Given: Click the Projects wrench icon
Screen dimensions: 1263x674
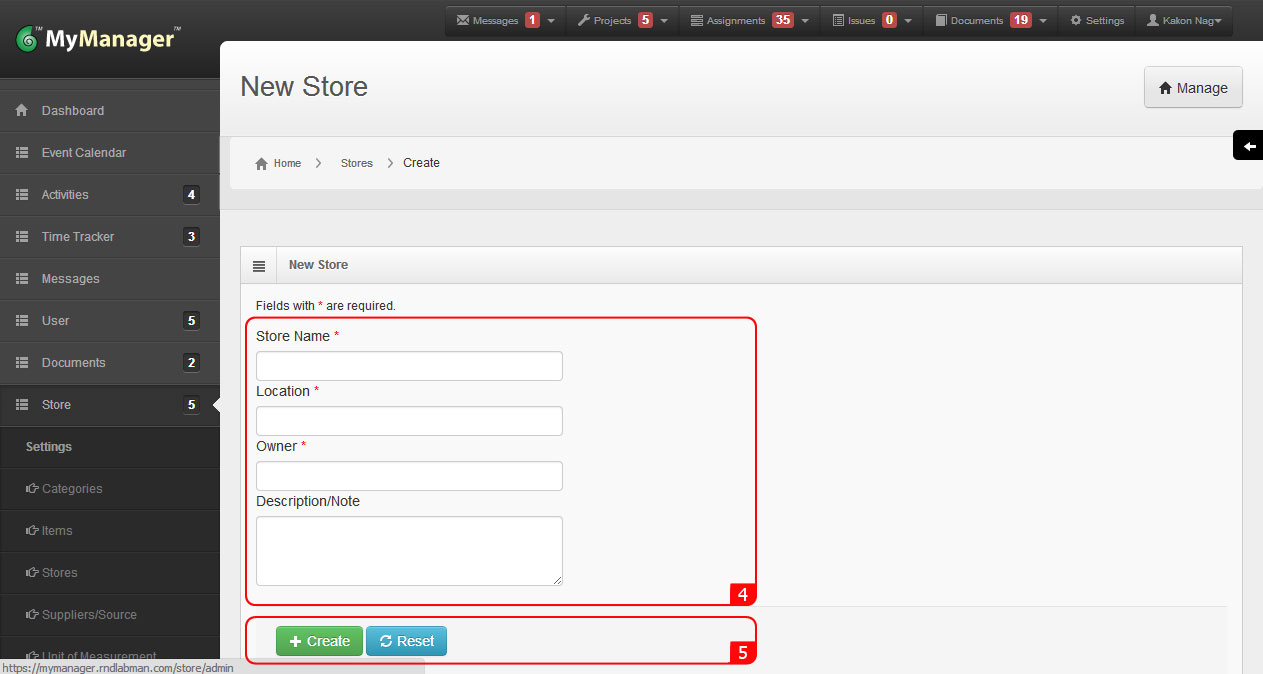Looking at the screenshot, I should click(586, 19).
